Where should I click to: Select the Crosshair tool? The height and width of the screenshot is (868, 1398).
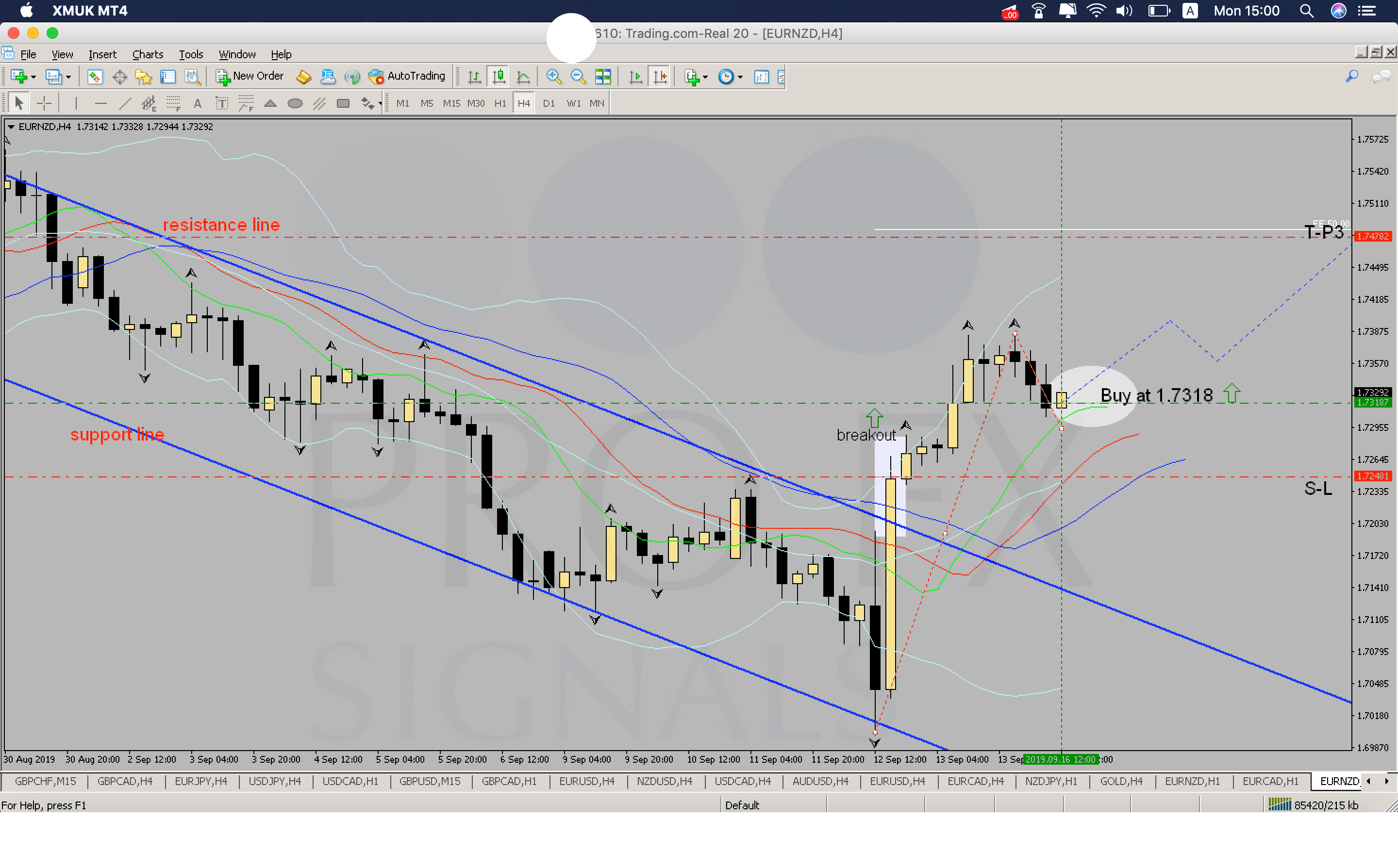point(44,103)
